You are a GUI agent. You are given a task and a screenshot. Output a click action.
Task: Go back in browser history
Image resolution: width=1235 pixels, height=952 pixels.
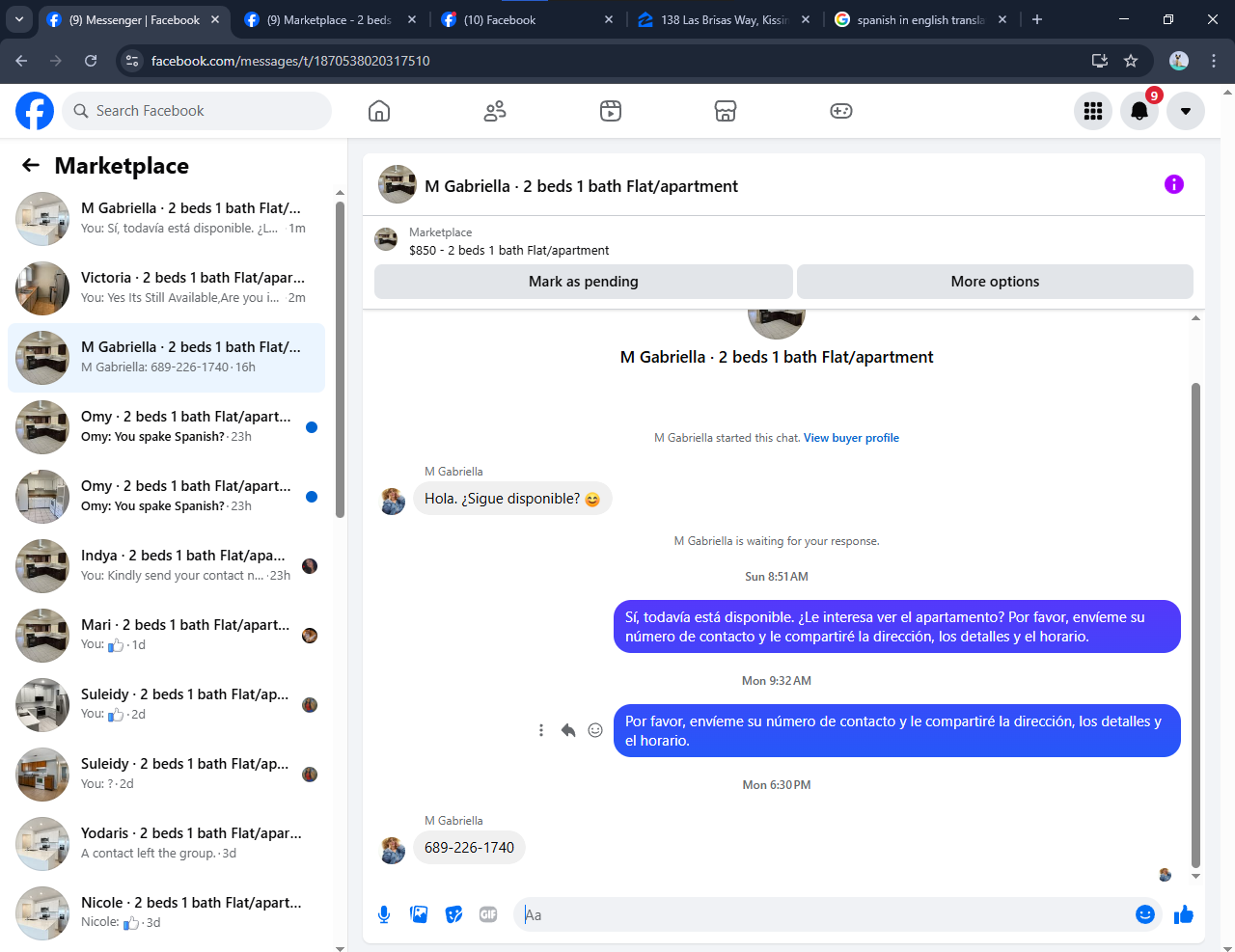point(21,61)
